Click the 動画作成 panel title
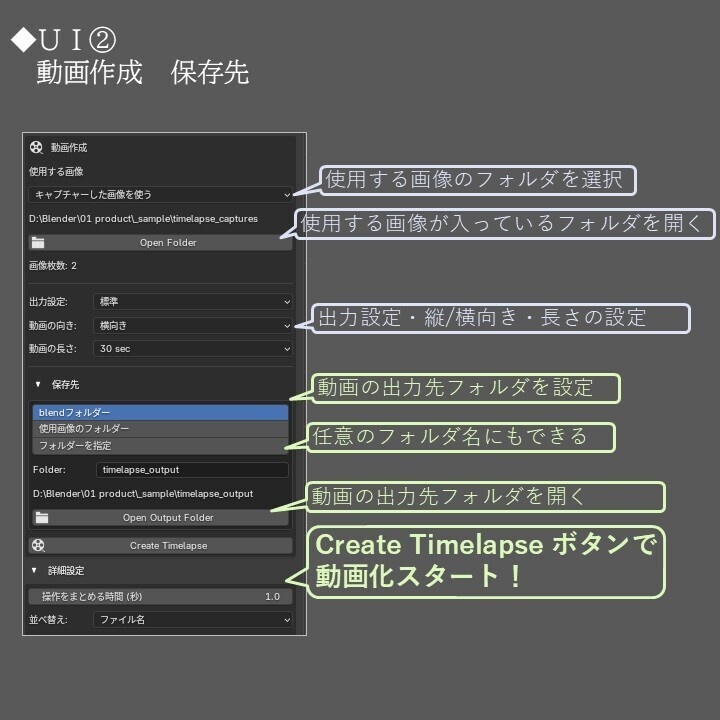Screen dimensions: 720x720 (x=69, y=147)
